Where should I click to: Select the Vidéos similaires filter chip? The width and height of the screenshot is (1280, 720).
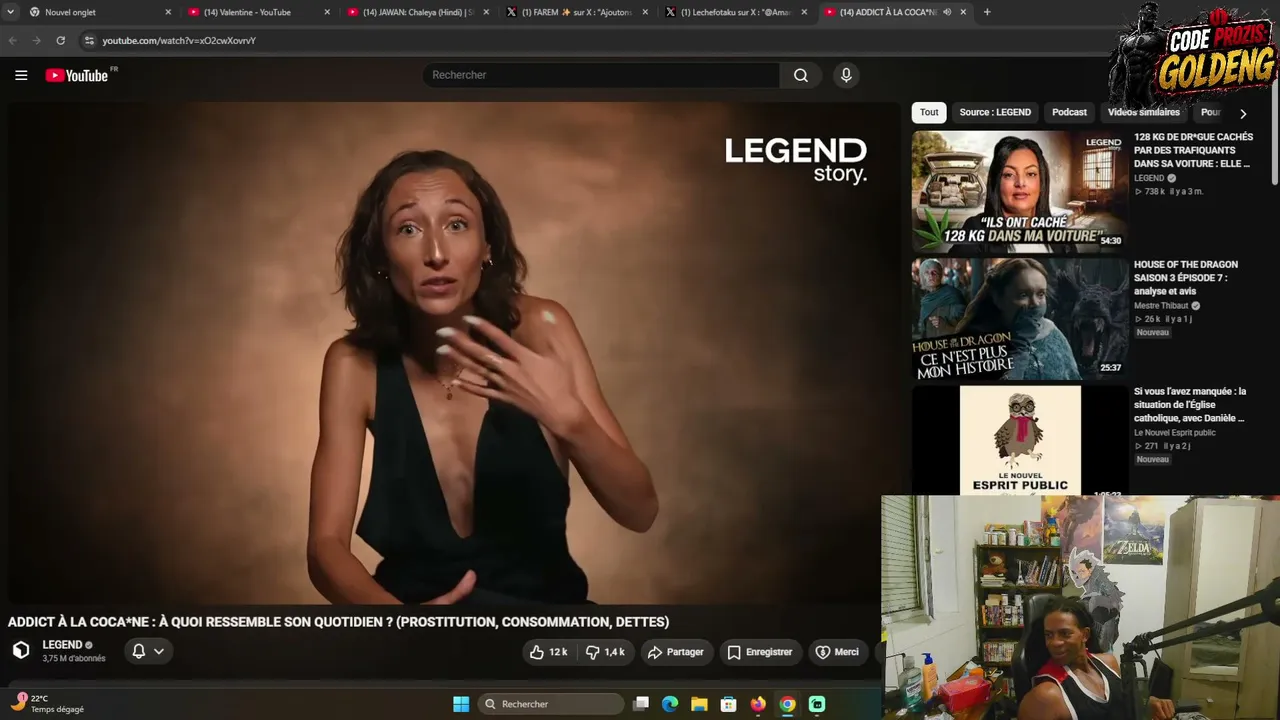[x=1143, y=112]
